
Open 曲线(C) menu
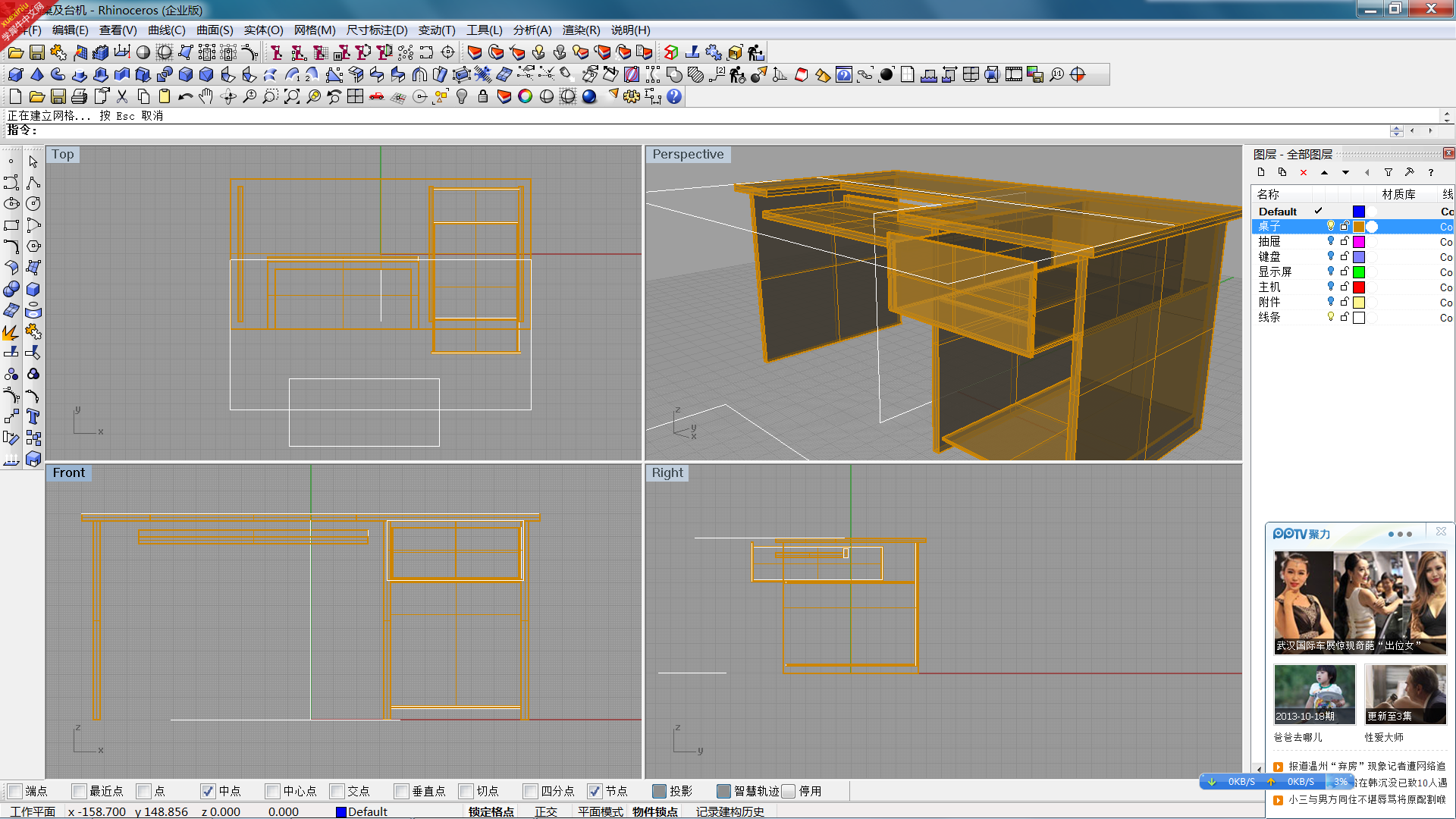[x=166, y=30]
